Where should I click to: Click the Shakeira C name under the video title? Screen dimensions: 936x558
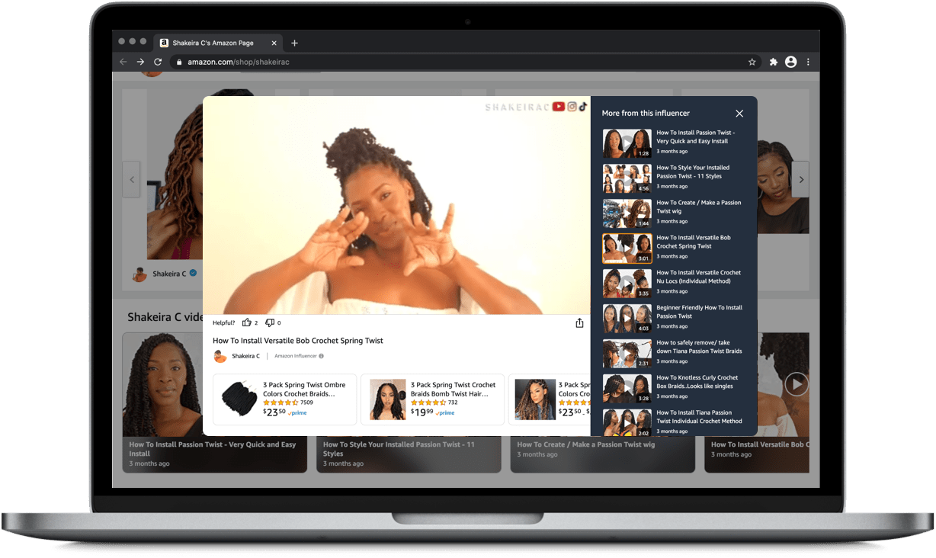click(x=245, y=356)
